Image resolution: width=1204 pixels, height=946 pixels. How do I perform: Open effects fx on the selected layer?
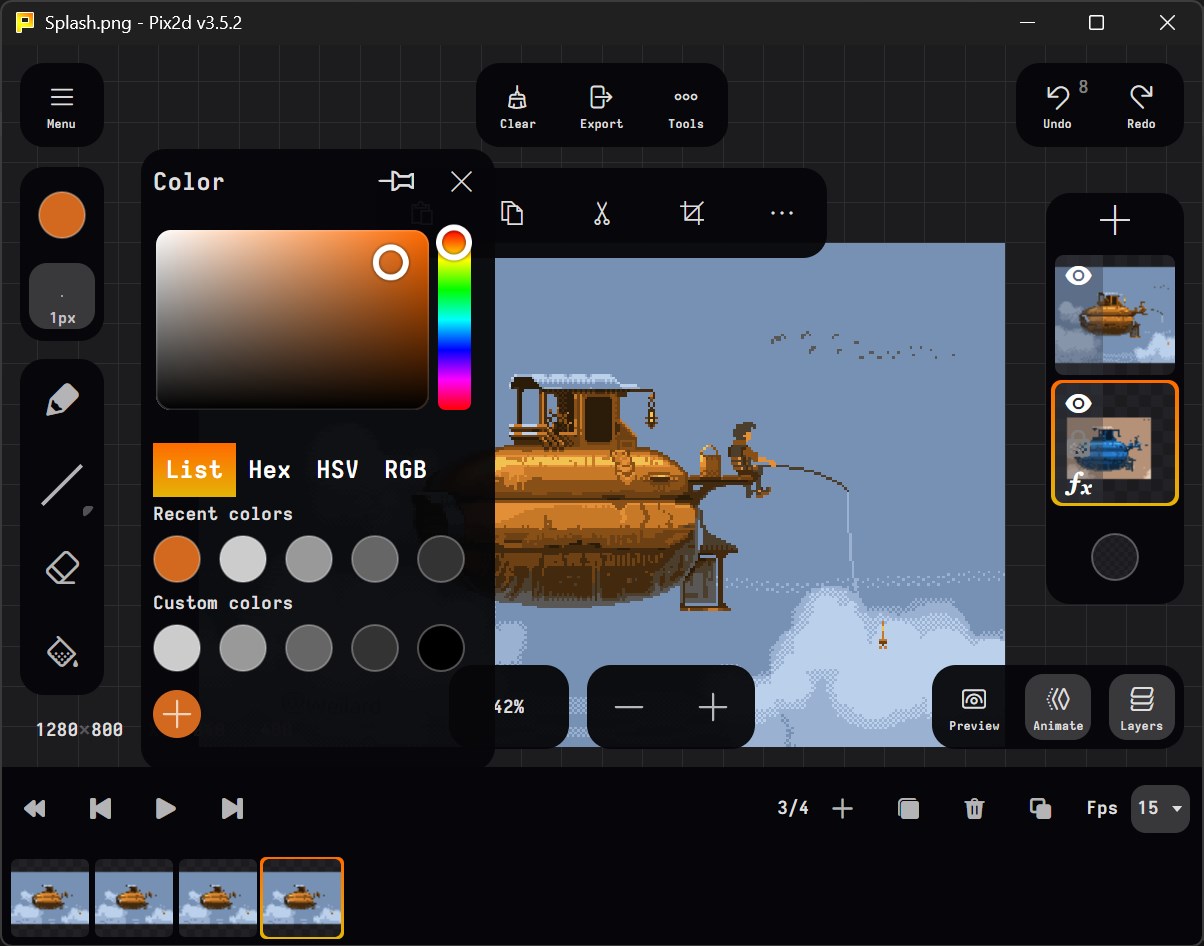tap(1079, 486)
